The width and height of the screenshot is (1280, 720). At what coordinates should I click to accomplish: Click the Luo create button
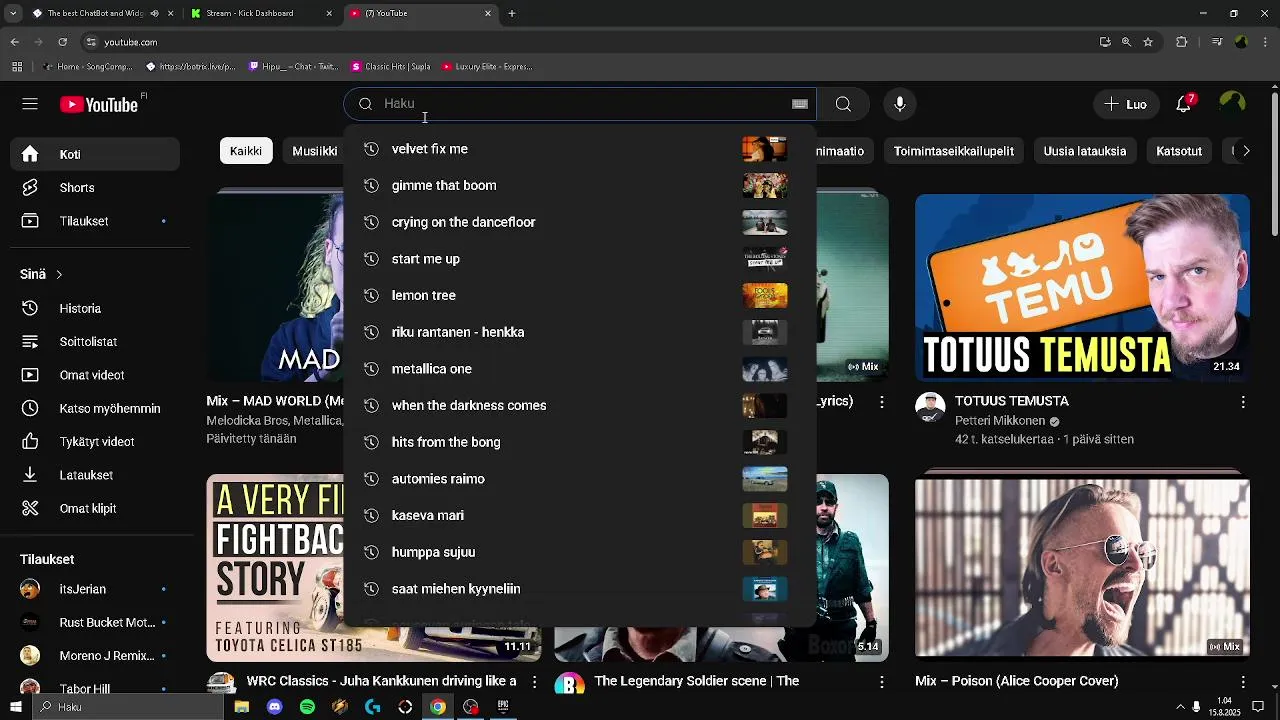[x=1126, y=104]
